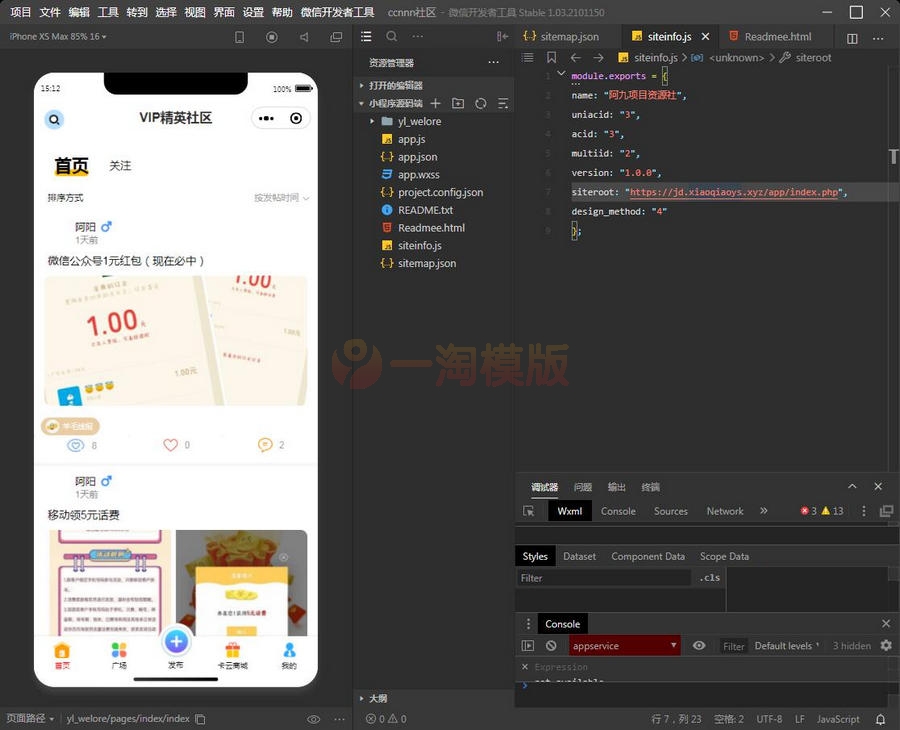900x730 pixels.
Task: Click the phone rotate device icon
Action: (x=239, y=37)
